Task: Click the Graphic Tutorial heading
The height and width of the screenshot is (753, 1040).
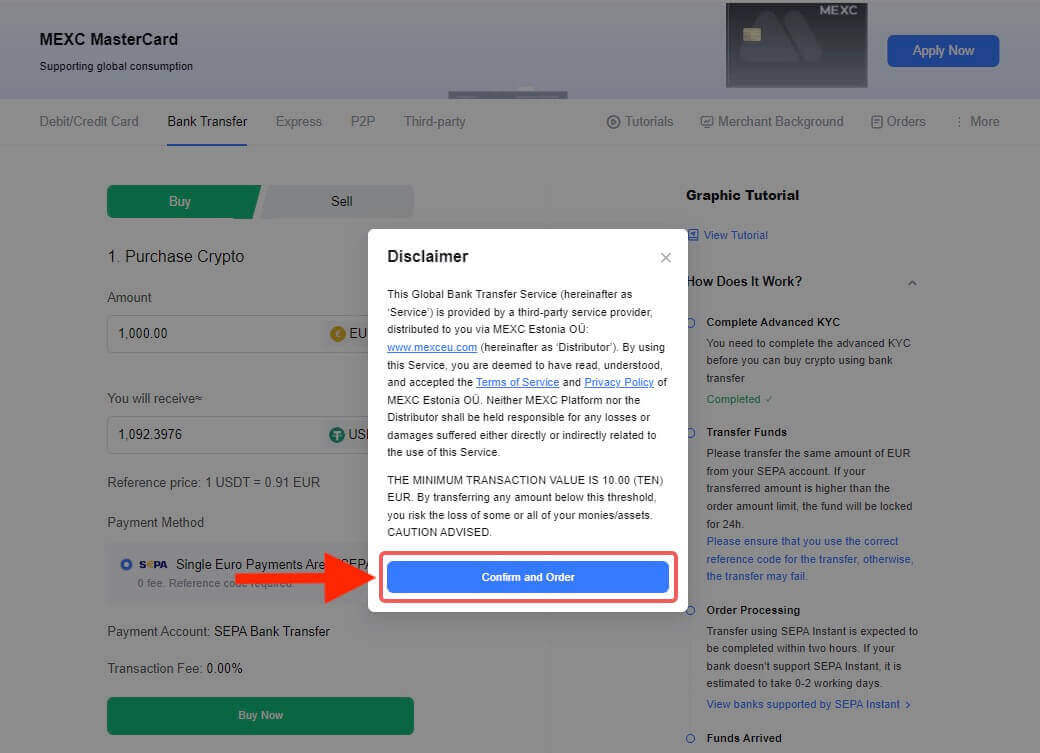Action: (x=742, y=195)
